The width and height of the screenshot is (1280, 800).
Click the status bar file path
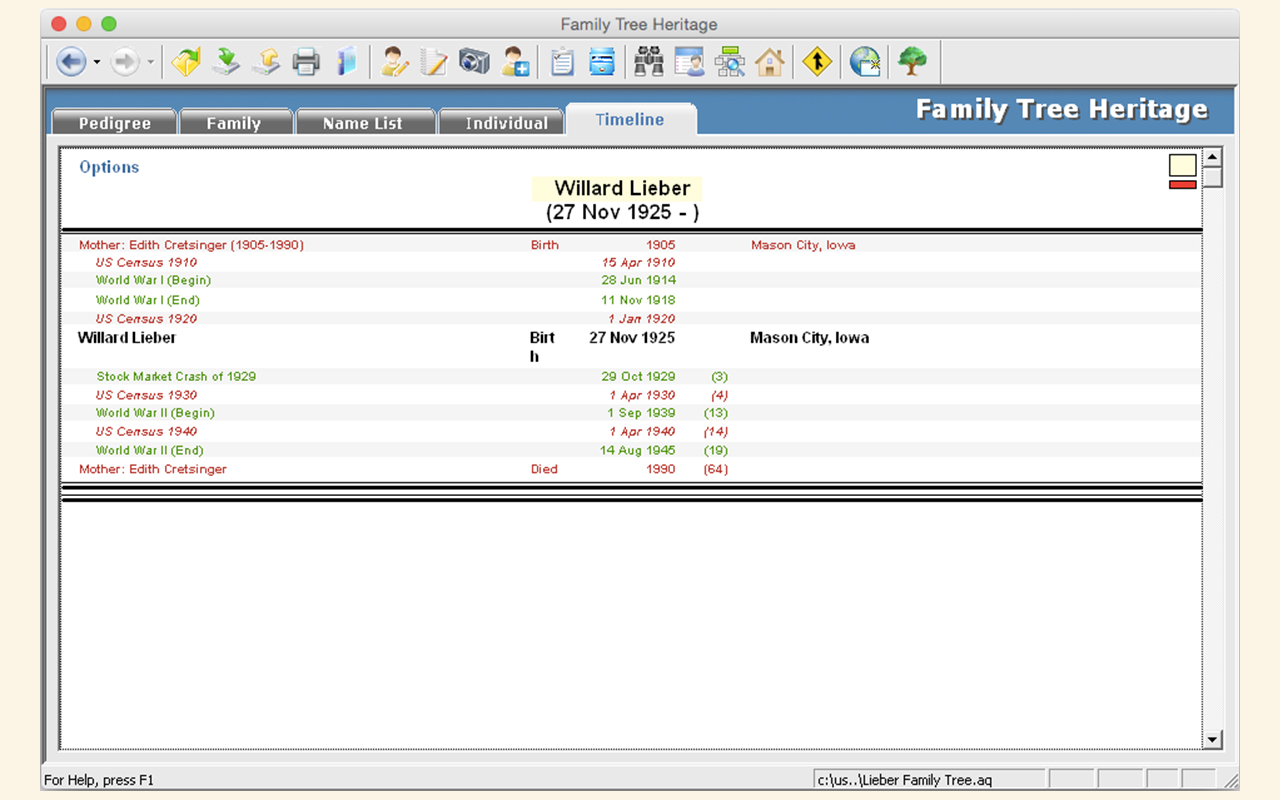click(905, 780)
